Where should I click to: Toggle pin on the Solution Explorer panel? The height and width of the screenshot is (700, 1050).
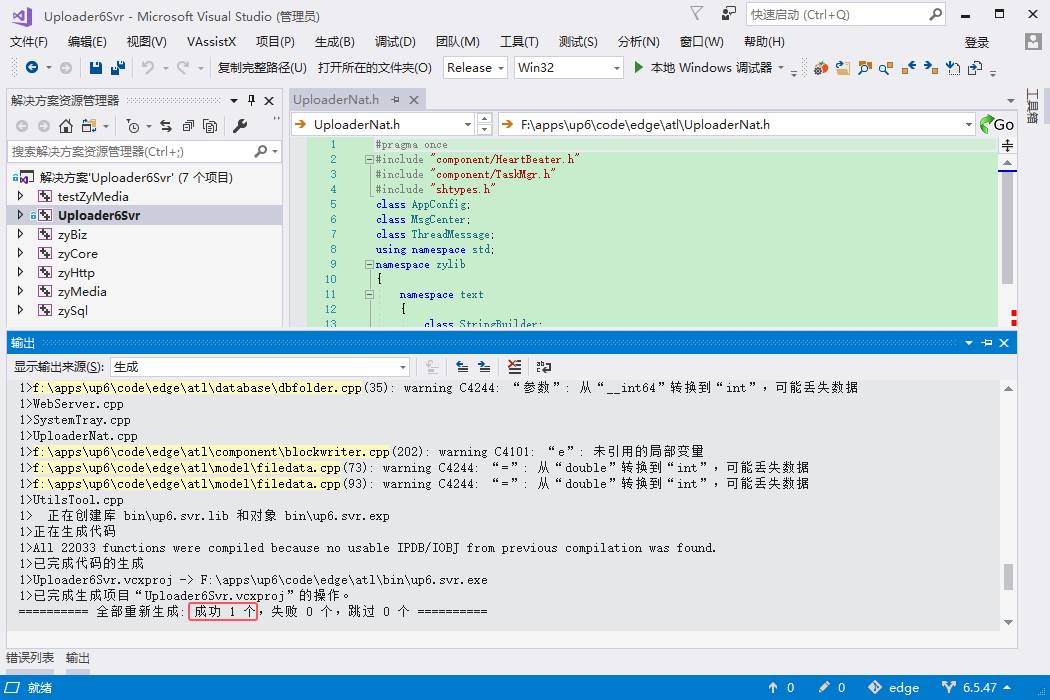pyautogui.click(x=251, y=100)
